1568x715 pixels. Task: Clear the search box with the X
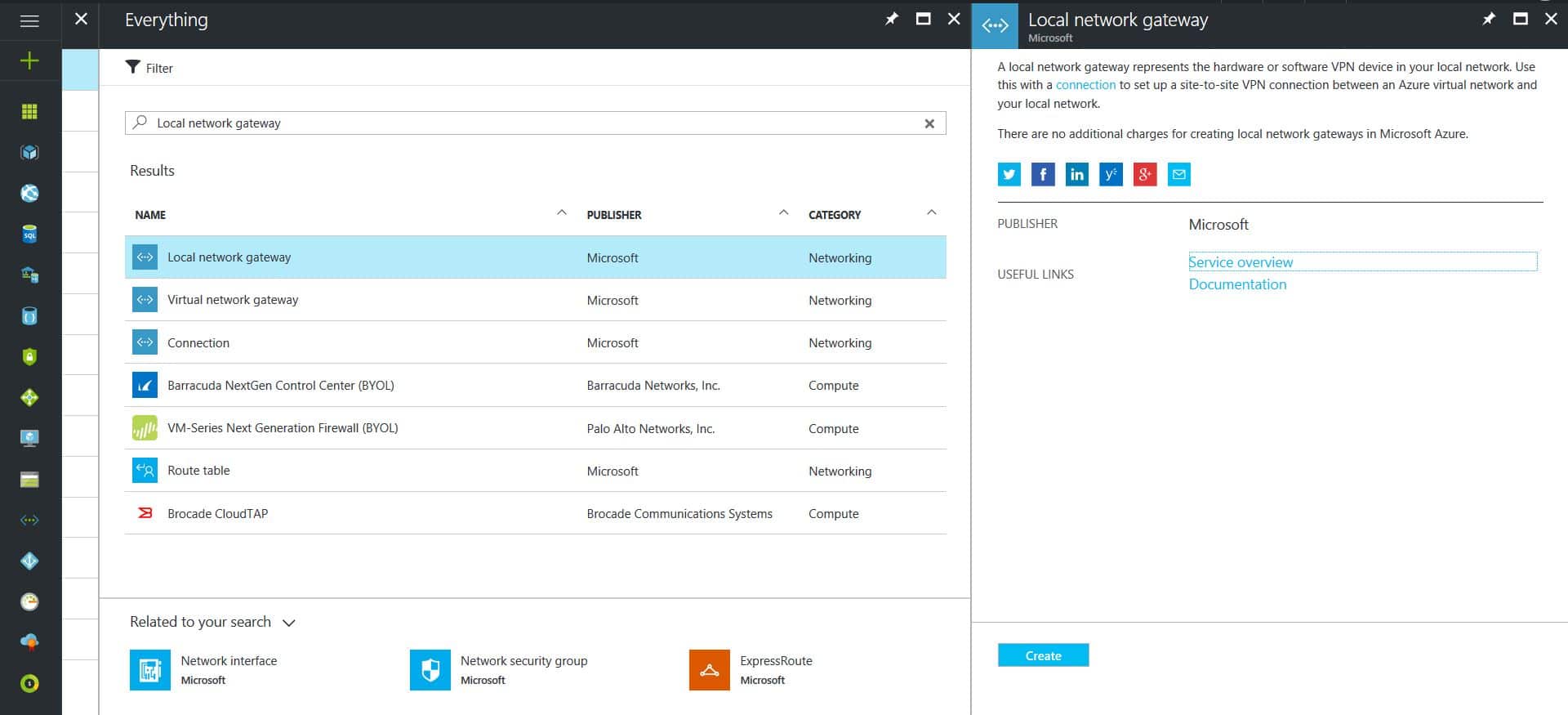click(929, 123)
